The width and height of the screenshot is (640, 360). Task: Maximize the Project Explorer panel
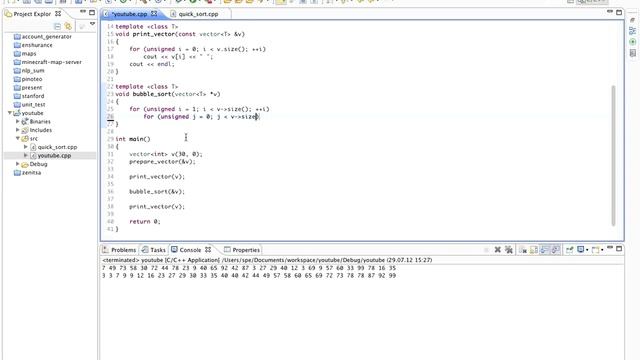pyautogui.click(x=92, y=13)
